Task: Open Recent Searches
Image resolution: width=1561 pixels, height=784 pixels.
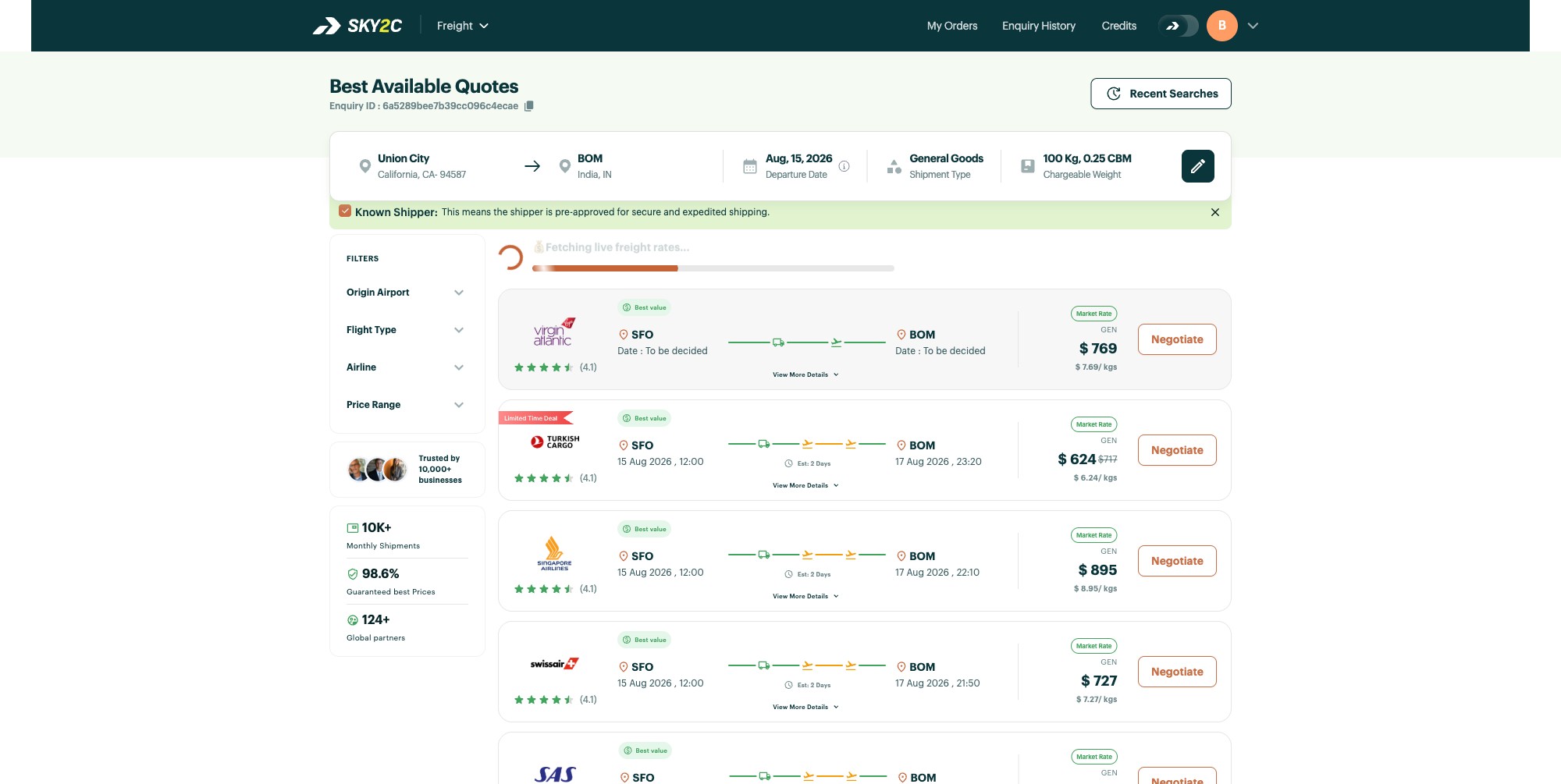Action: pyautogui.click(x=1161, y=94)
